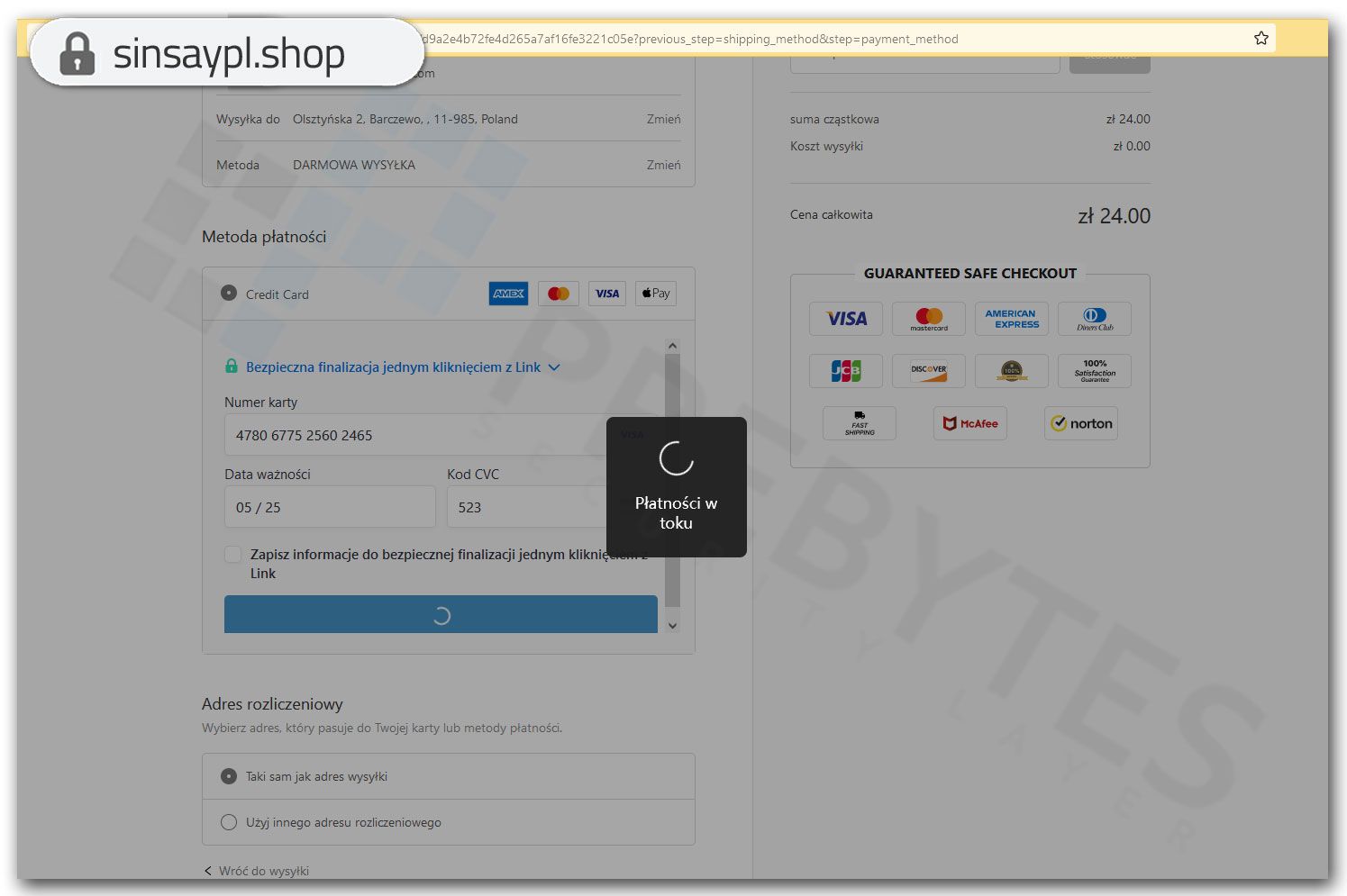Select the Credit Card radio button
The image size is (1347, 896).
coord(229,294)
